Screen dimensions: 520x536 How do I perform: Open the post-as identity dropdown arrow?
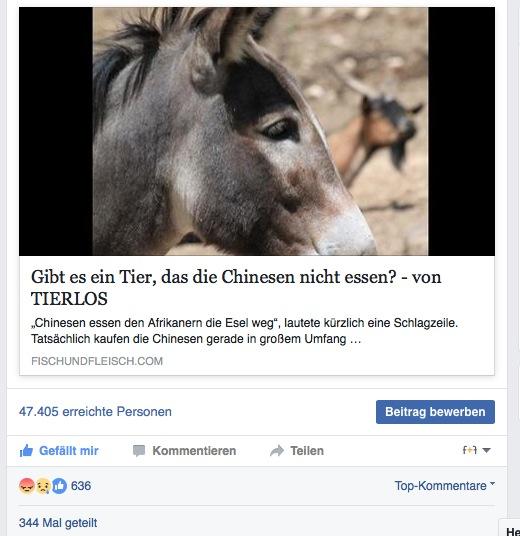pos(486,450)
